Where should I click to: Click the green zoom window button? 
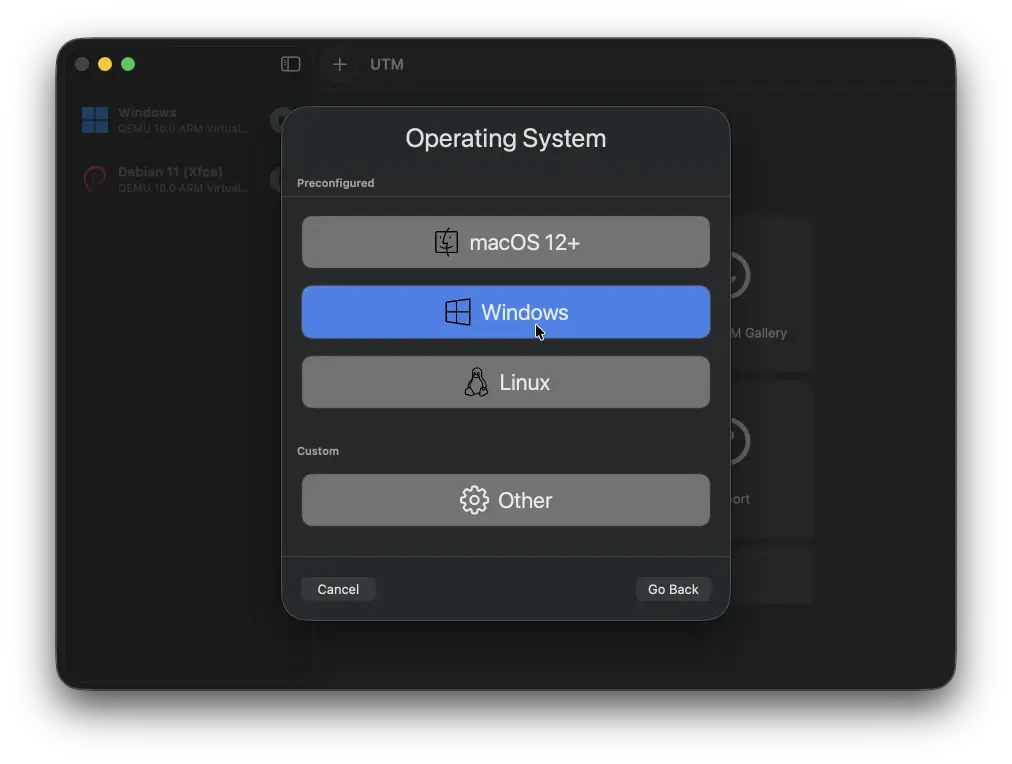(128, 64)
